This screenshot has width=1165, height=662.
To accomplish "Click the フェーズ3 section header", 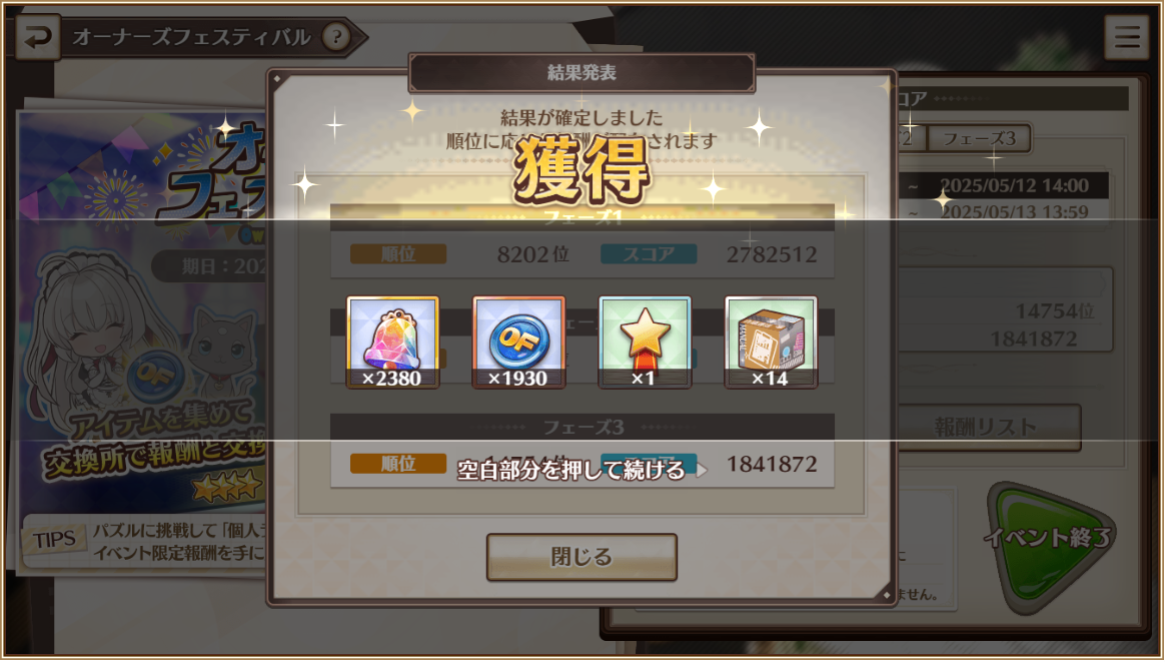I will pyautogui.click(x=582, y=427).
